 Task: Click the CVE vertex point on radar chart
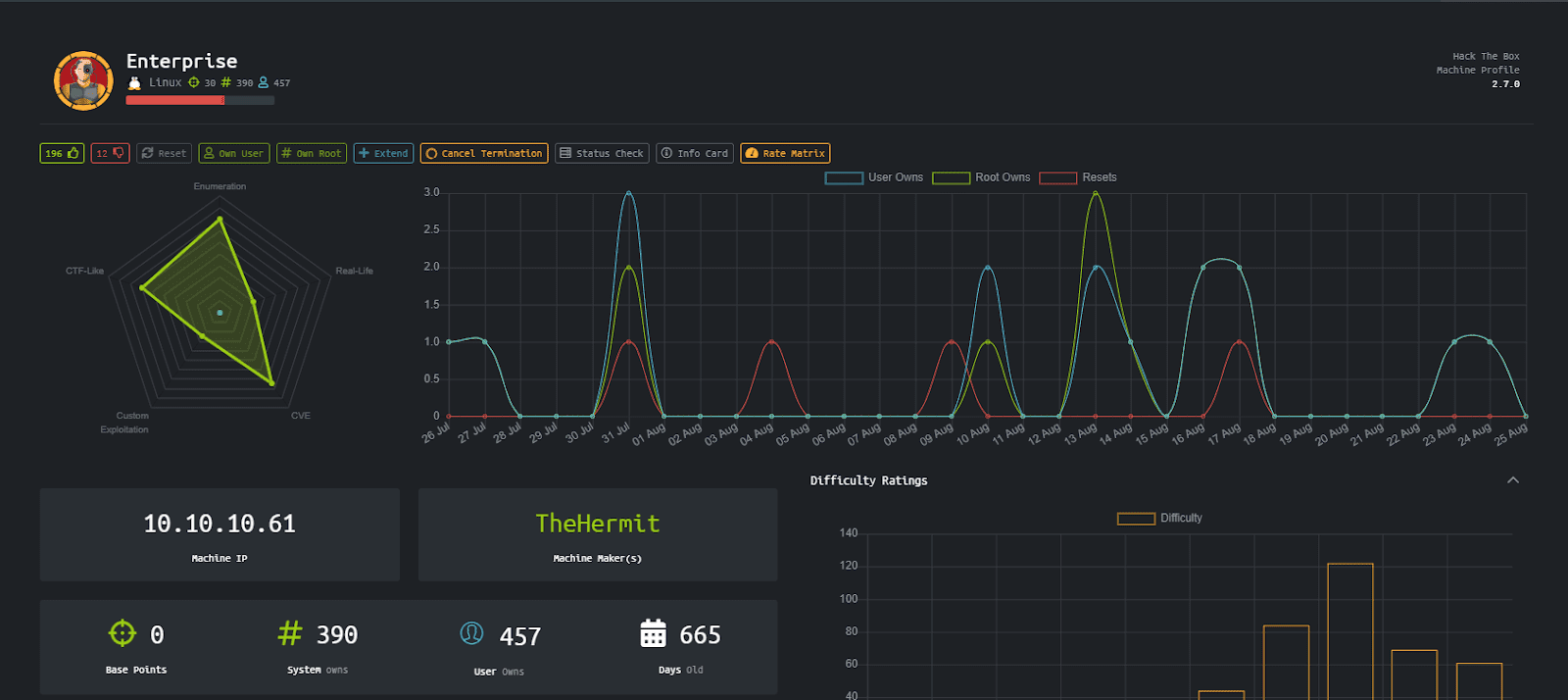coord(271,383)
